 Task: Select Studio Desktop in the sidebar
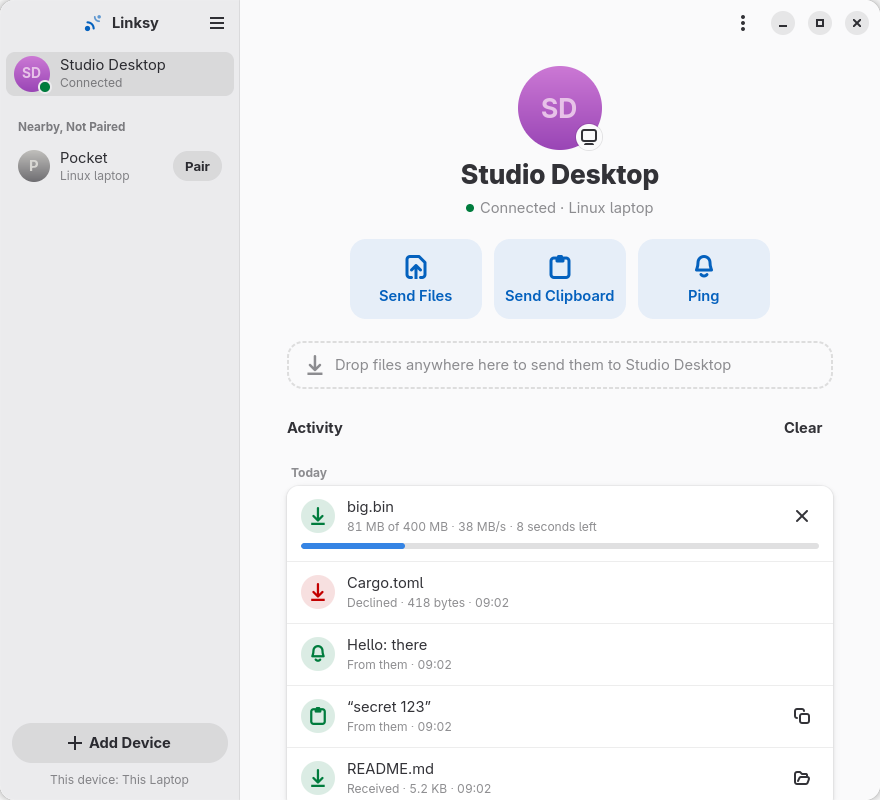[x=120, y=74]
